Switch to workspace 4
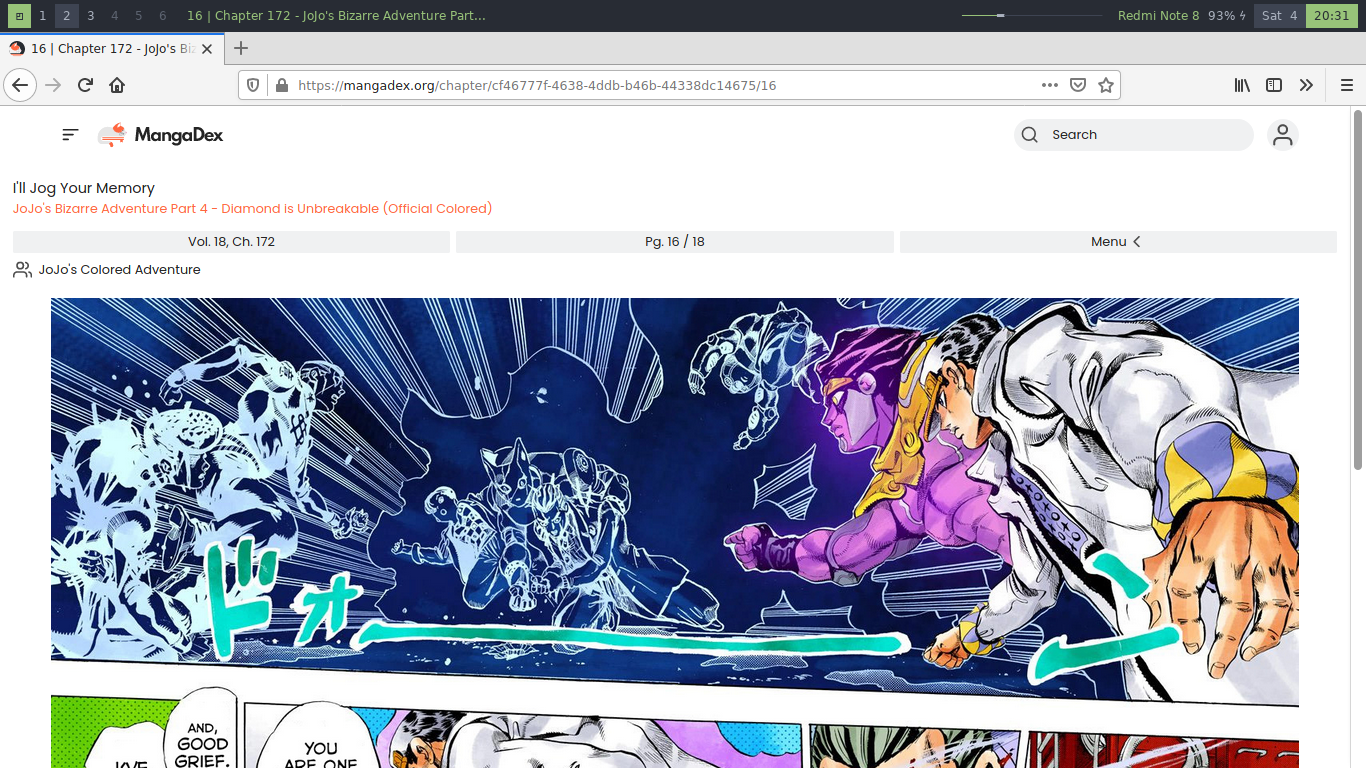 point(114,16)
